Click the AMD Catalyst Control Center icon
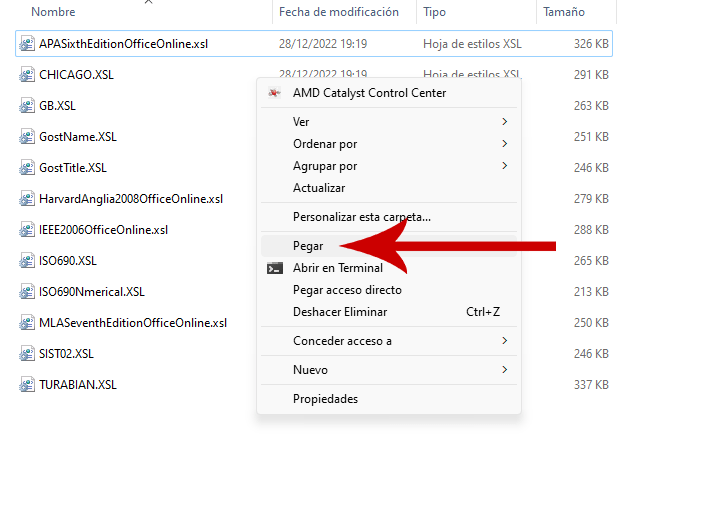Viewport: 709px width, 505px height. click(x=274, y=93)
